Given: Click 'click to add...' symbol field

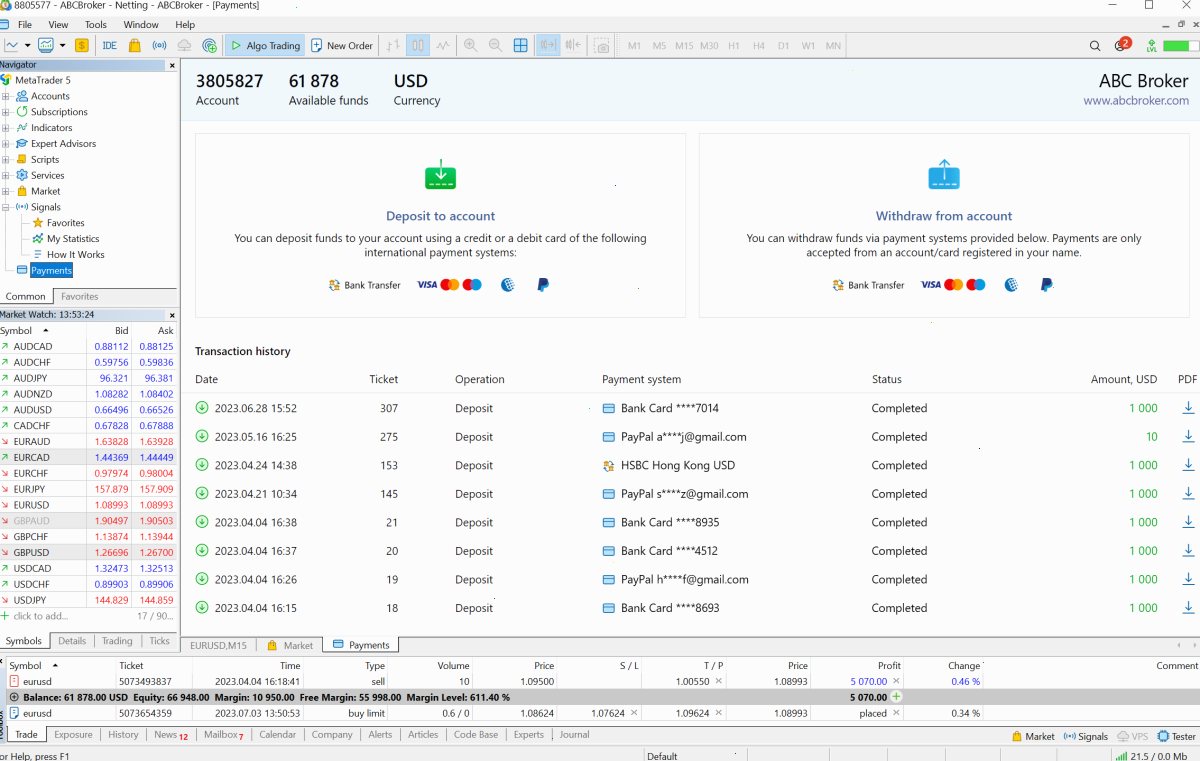Looking at the screenshot, I should (40, 616).
